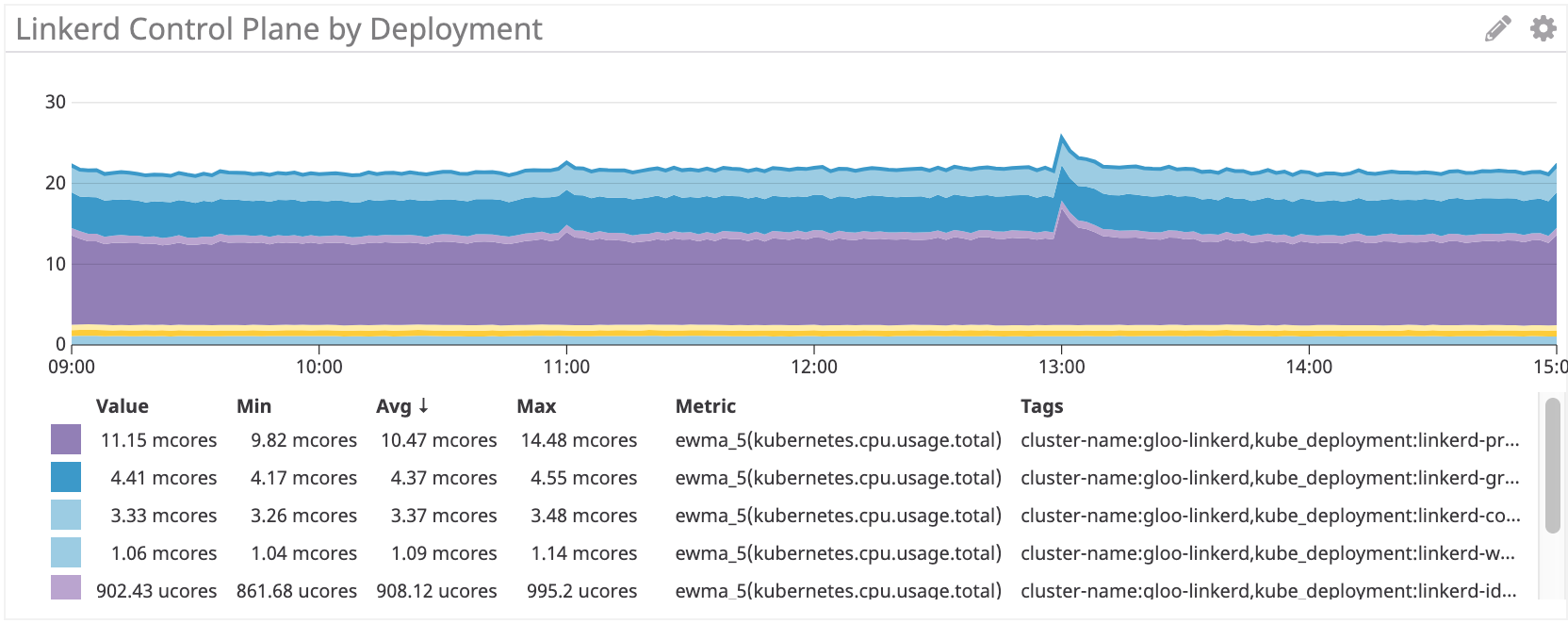Image resolution: width=1568 pixels, height=624 pixels.
Task: Sort legend by Min column header
Action: (253, 406)
